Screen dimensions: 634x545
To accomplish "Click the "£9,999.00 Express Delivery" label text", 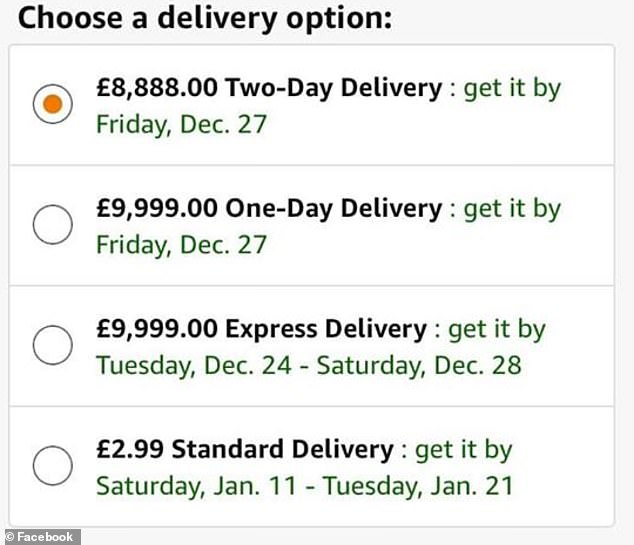I will tap(261, 329).
